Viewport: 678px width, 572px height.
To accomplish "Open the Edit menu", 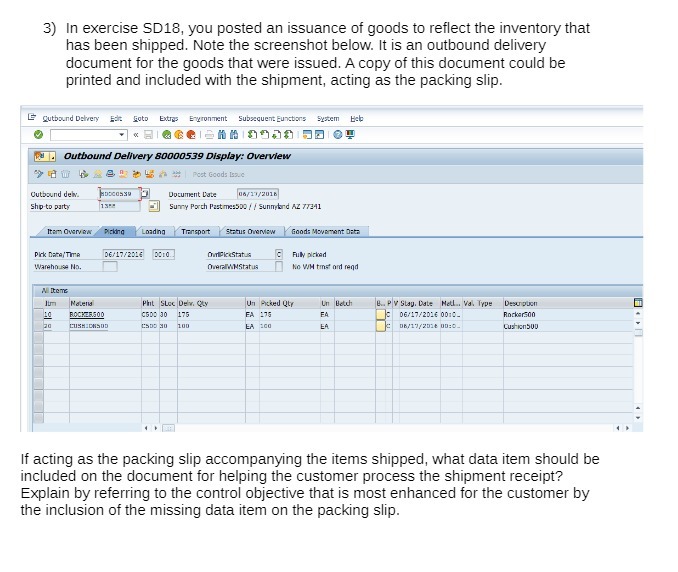I will coord(116,118).
